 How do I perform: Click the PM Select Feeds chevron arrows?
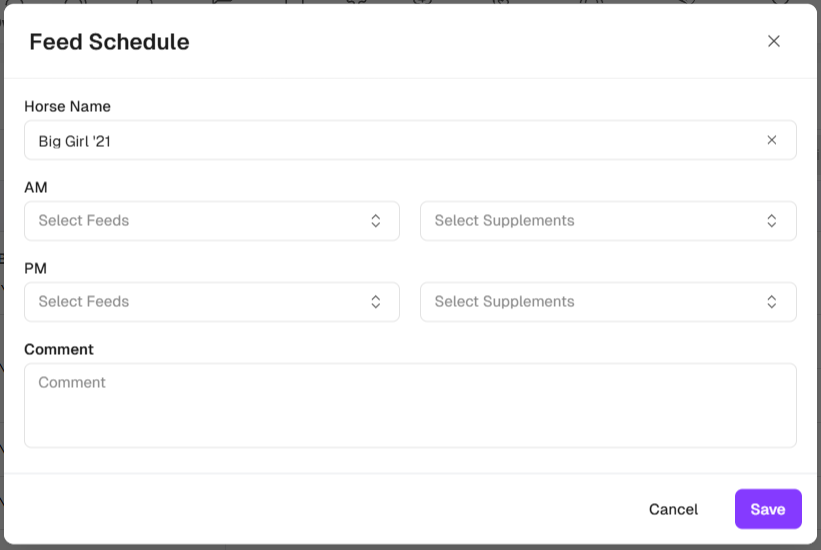click(x=375, y=302)
